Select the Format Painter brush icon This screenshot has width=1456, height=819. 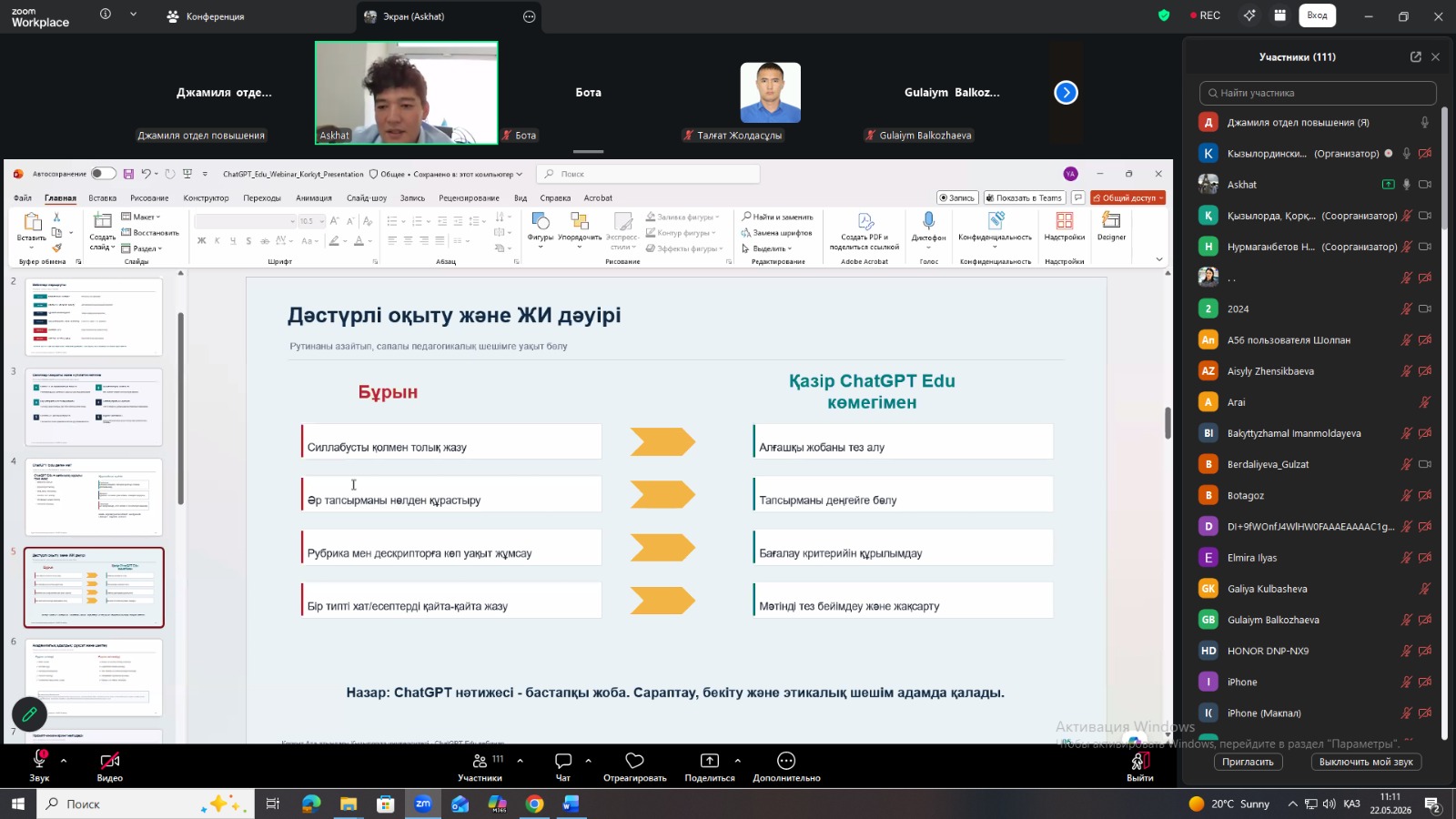tap(56, 248)
